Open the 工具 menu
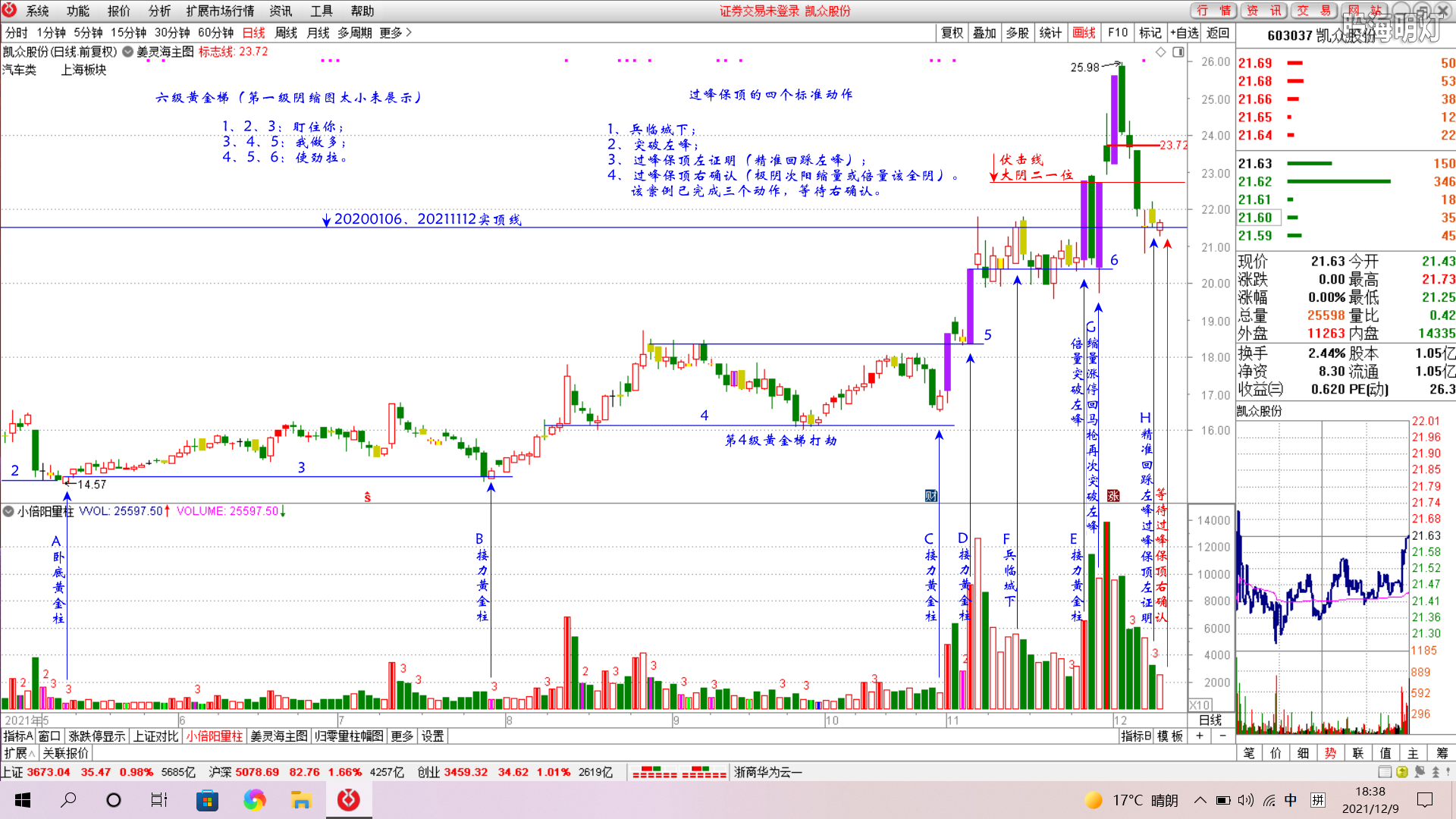 tap(322, 11)
